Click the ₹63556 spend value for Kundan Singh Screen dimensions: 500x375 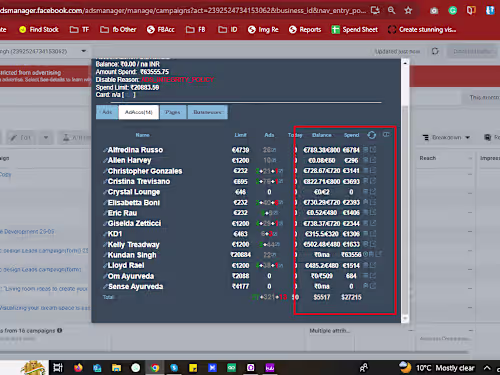[x=351, y=255]
